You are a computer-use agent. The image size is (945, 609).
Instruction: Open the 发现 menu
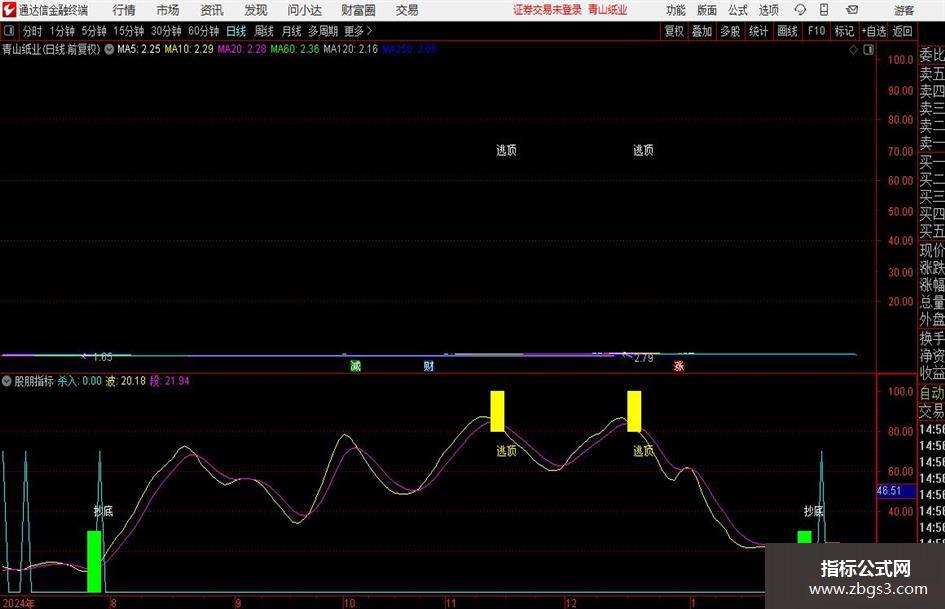pos(256,10)
